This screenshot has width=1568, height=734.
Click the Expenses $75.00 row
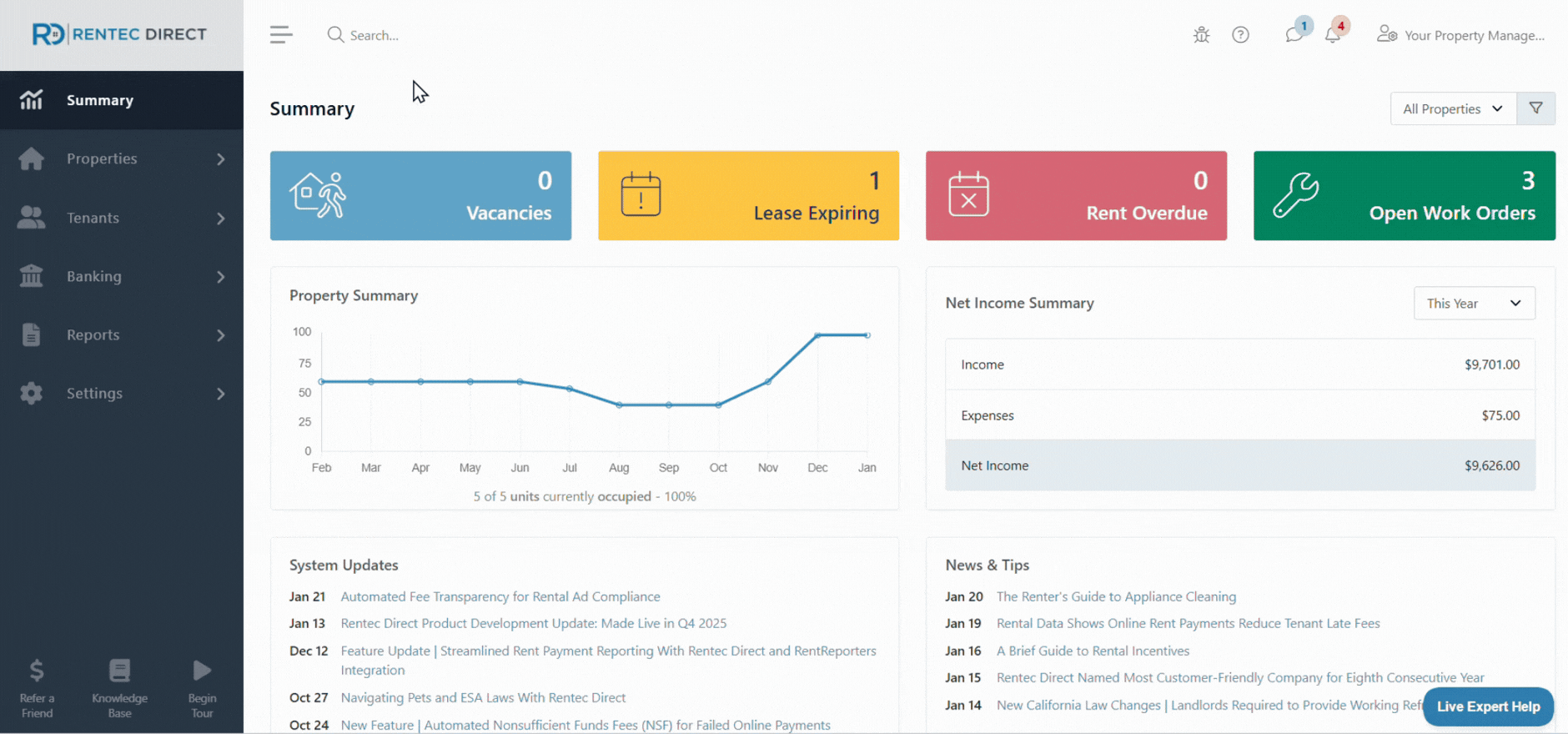[x=1240, y=415]
